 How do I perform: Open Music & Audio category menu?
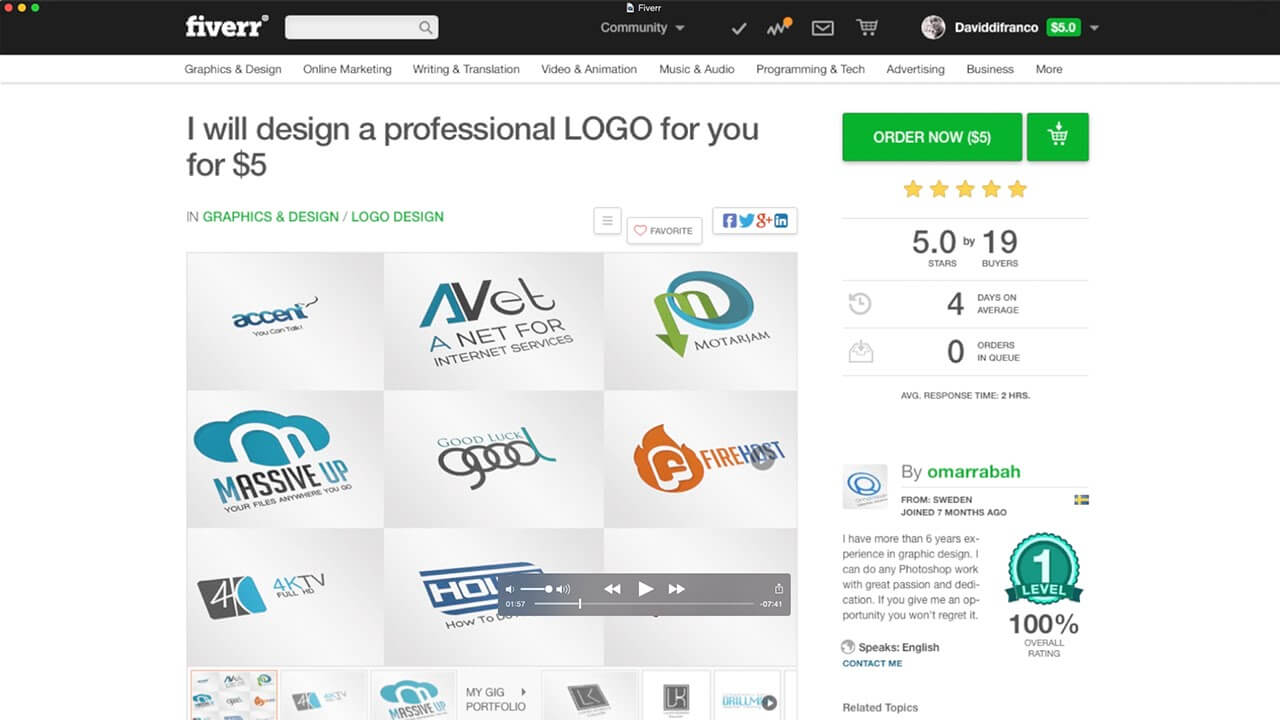pyautogui.click(x=697, y=69)
